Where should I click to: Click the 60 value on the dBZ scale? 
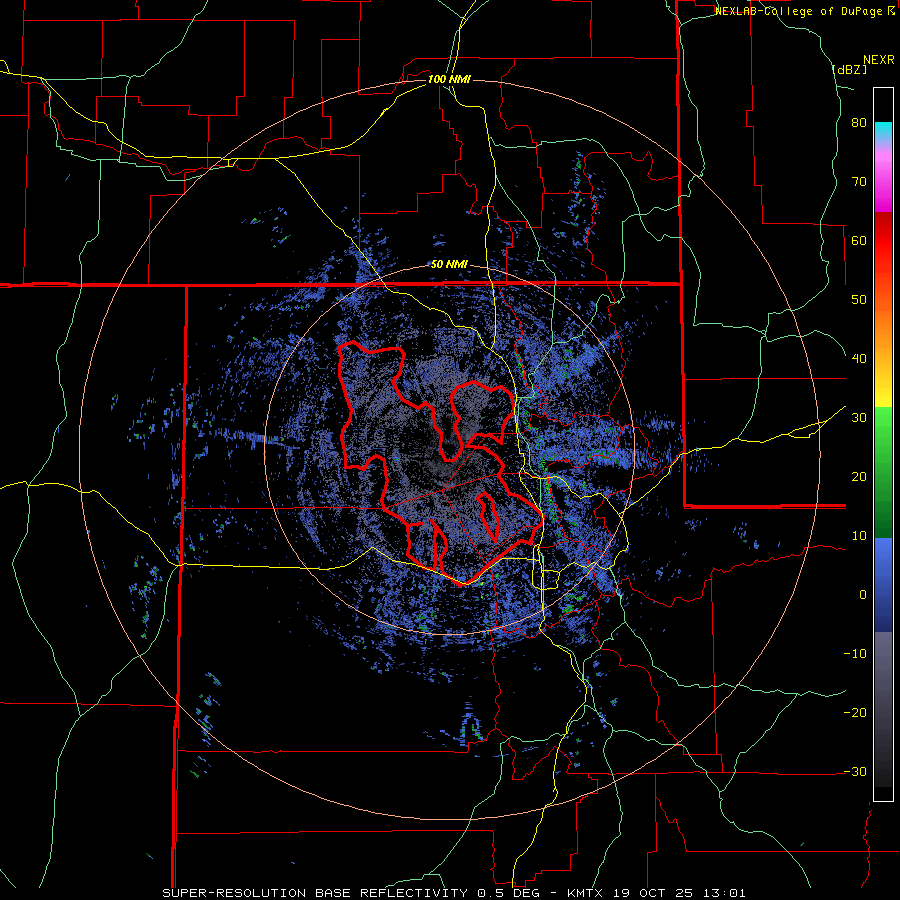point(859,240)
